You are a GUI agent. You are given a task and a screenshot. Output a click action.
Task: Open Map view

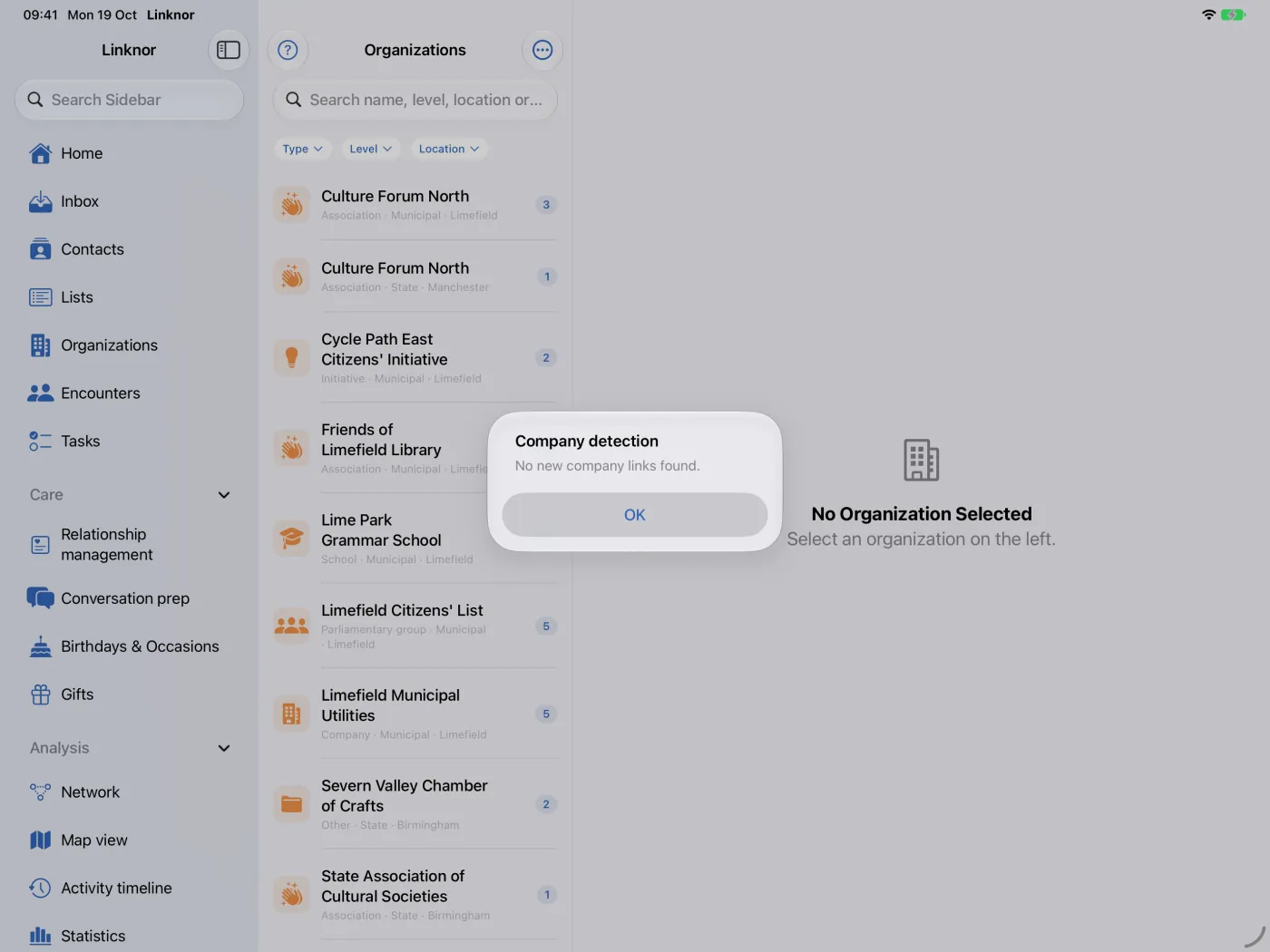click(x=130, y=840)
